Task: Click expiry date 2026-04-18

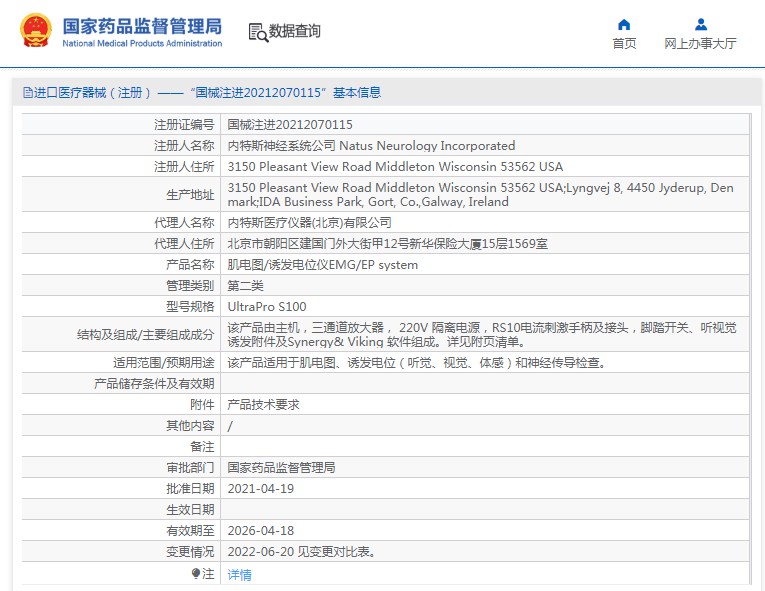Action: [x=261, y=530]
